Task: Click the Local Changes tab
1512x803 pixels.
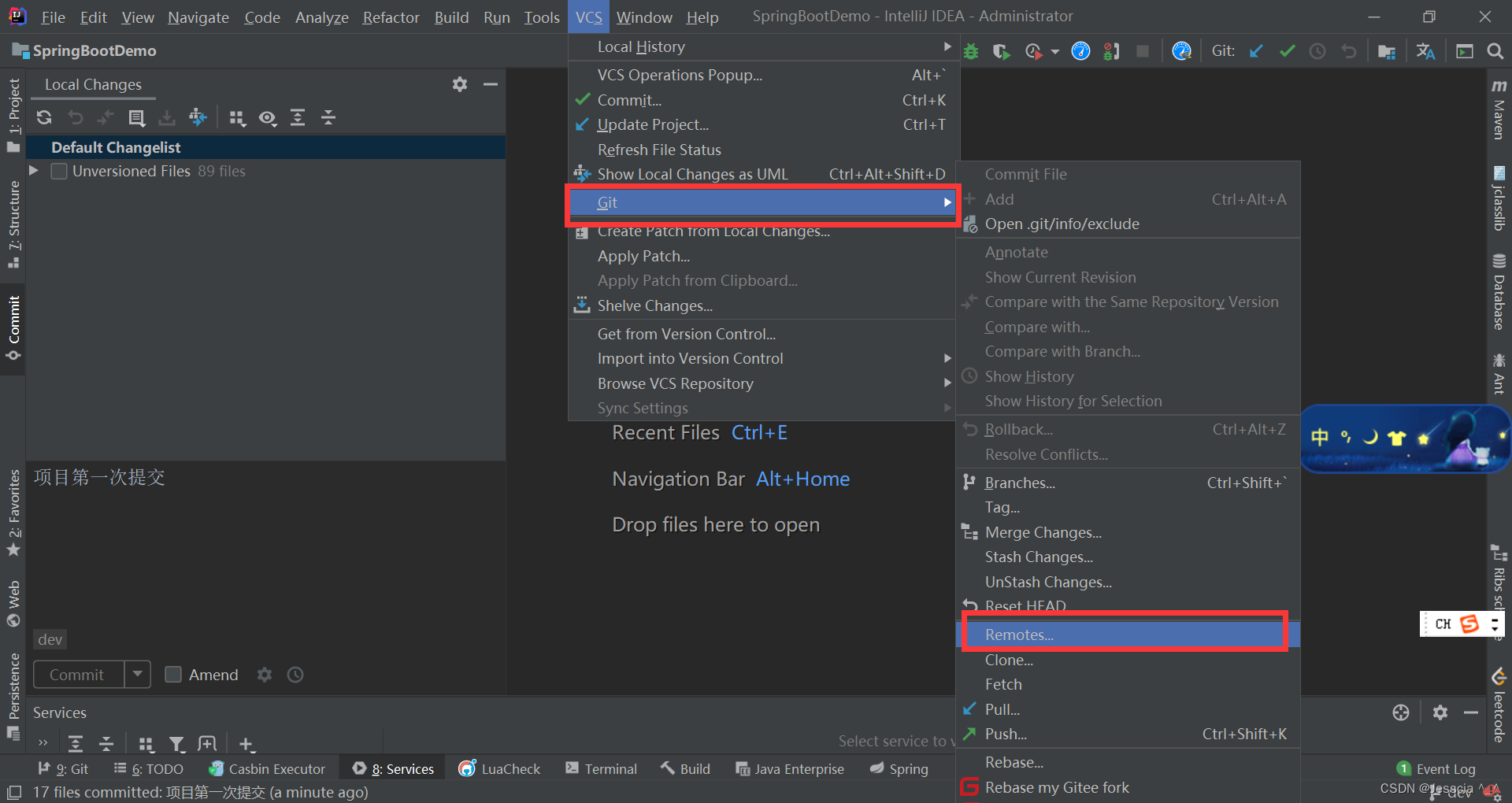Action: click(x=93, y=84)
